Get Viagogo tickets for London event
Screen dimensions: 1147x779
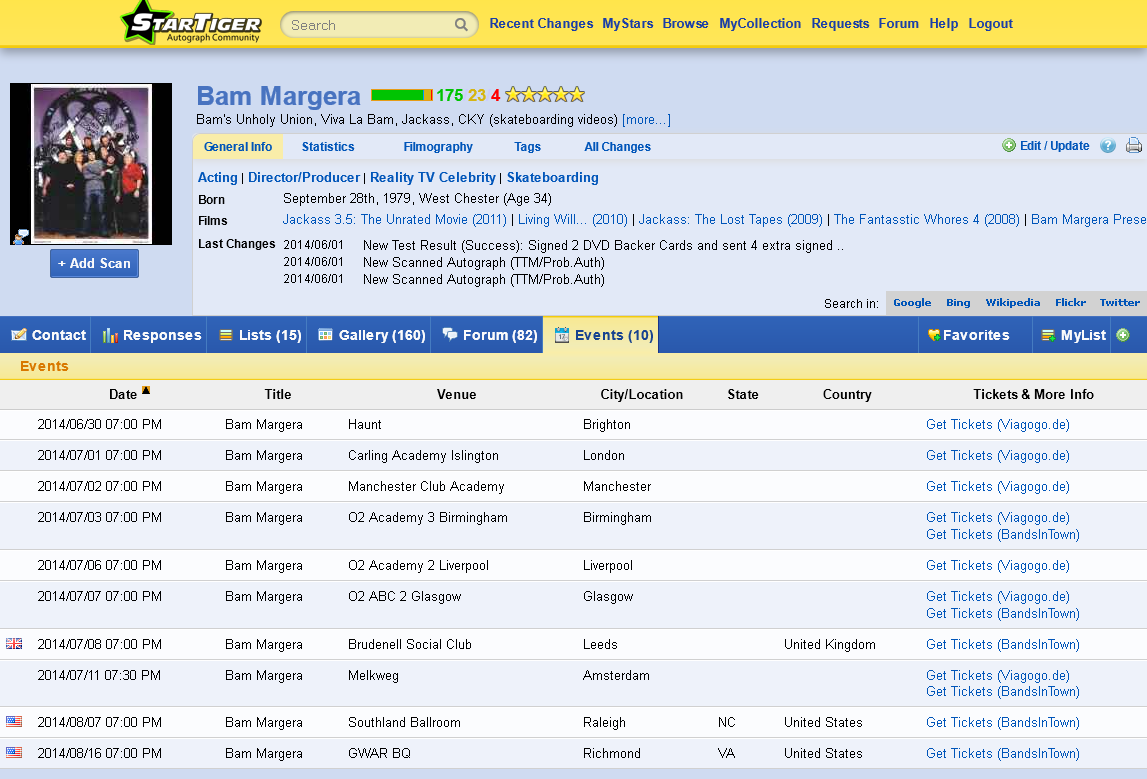[998, 455]
